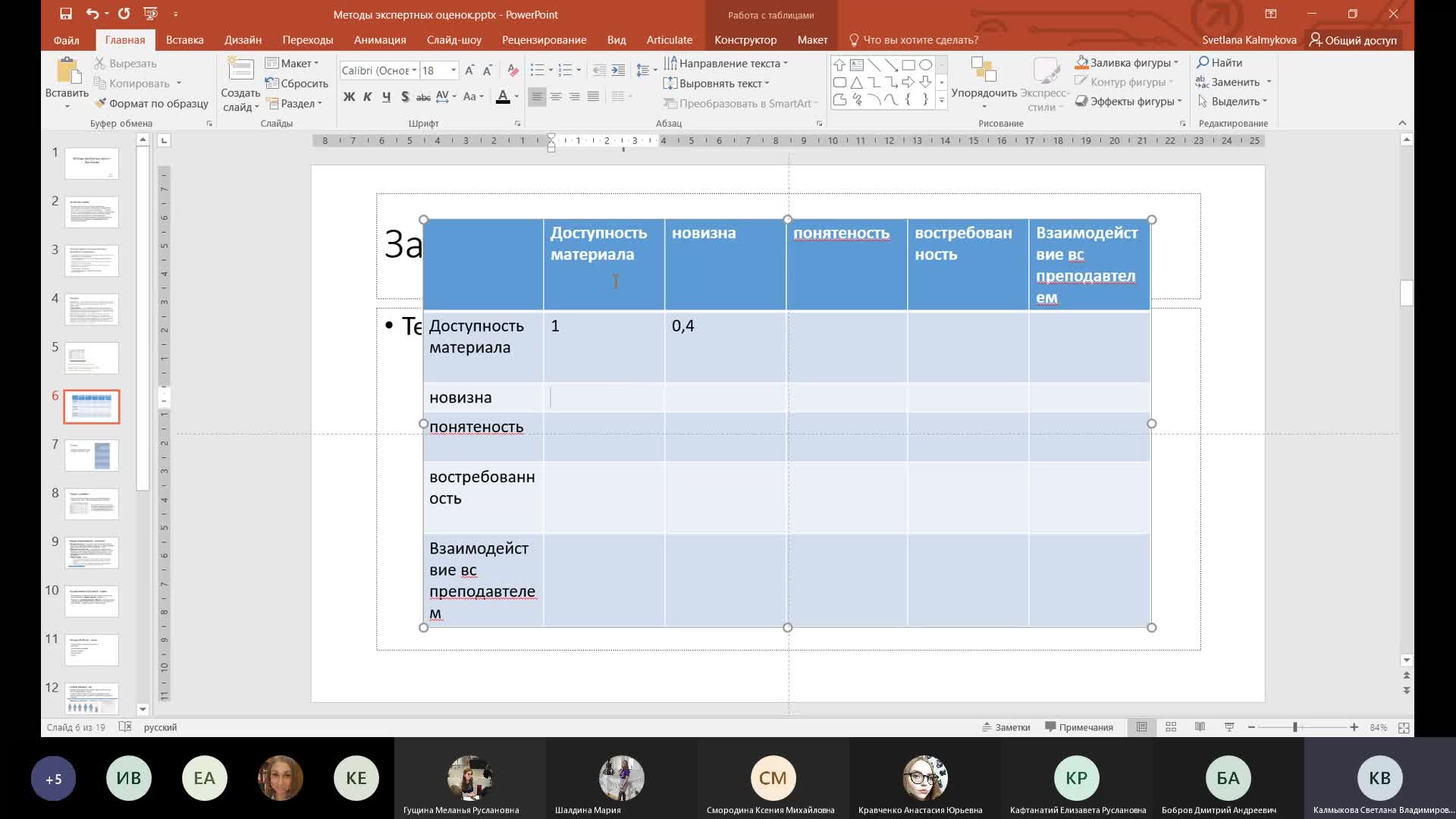Click the Find magnifier button
Viewport: 1456px width, 819px height.
click(1219, 63)
